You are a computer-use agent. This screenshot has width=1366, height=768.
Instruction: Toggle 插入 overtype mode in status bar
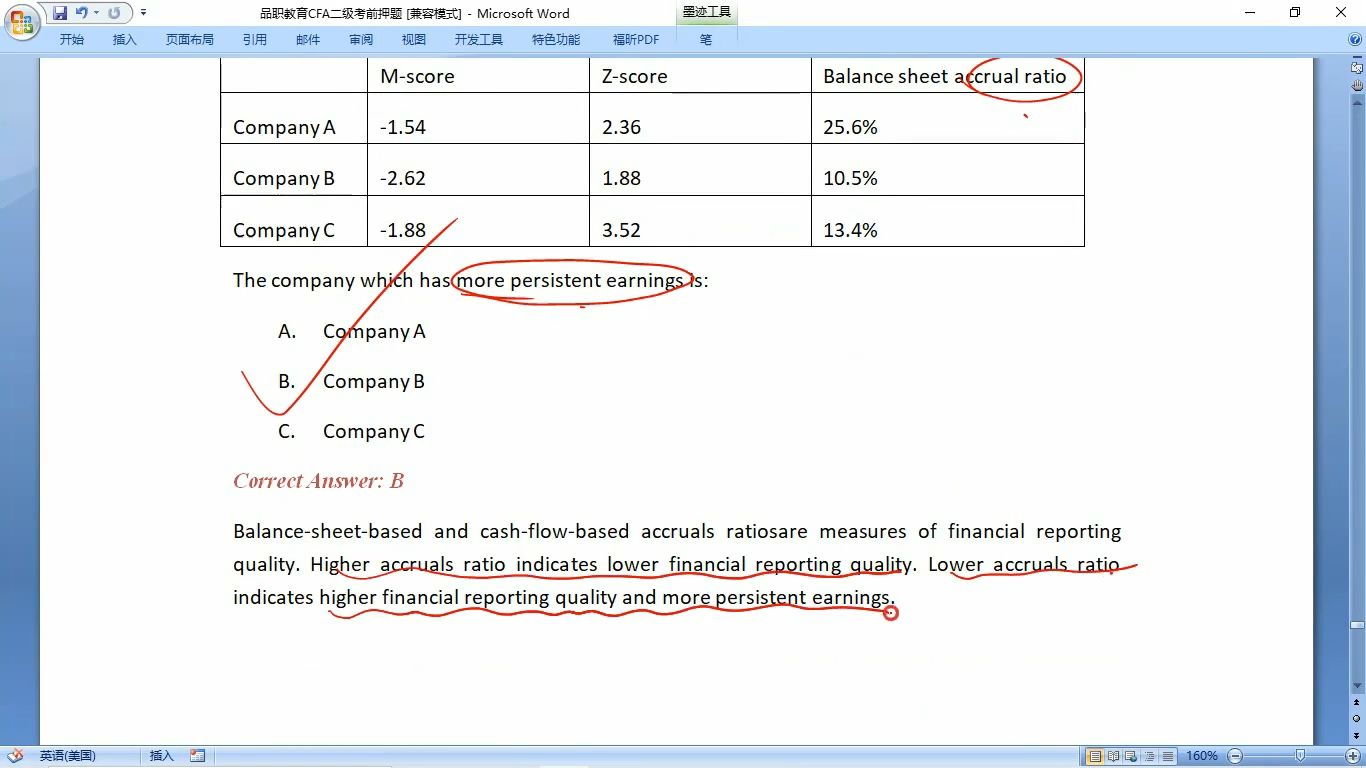pyautogui.click(x=161, y=756)
